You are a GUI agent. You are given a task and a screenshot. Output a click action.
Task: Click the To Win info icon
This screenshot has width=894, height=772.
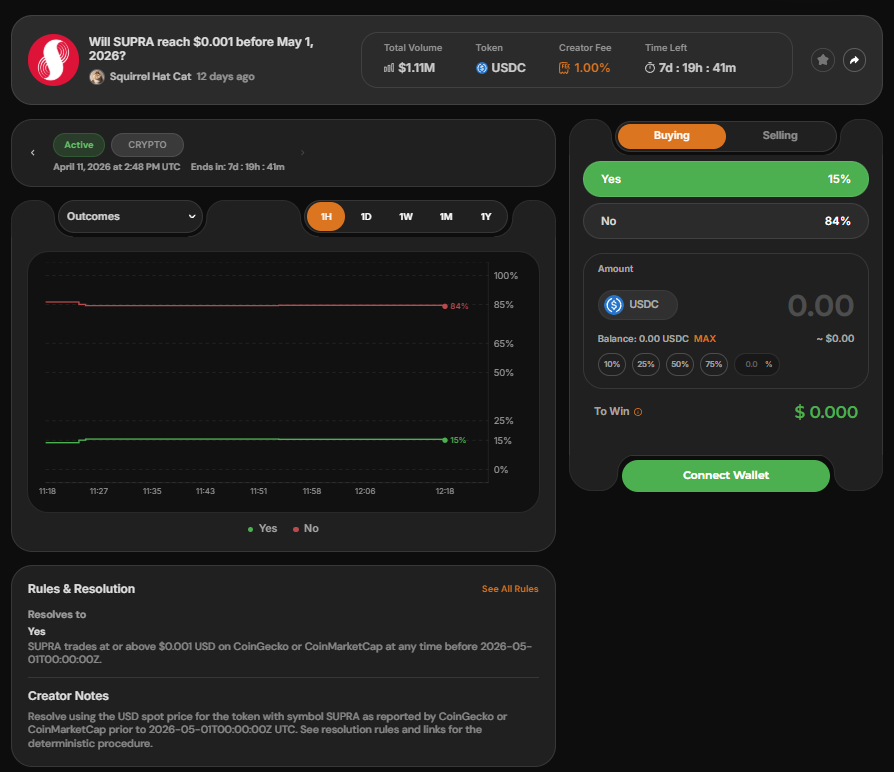(638, 412)
